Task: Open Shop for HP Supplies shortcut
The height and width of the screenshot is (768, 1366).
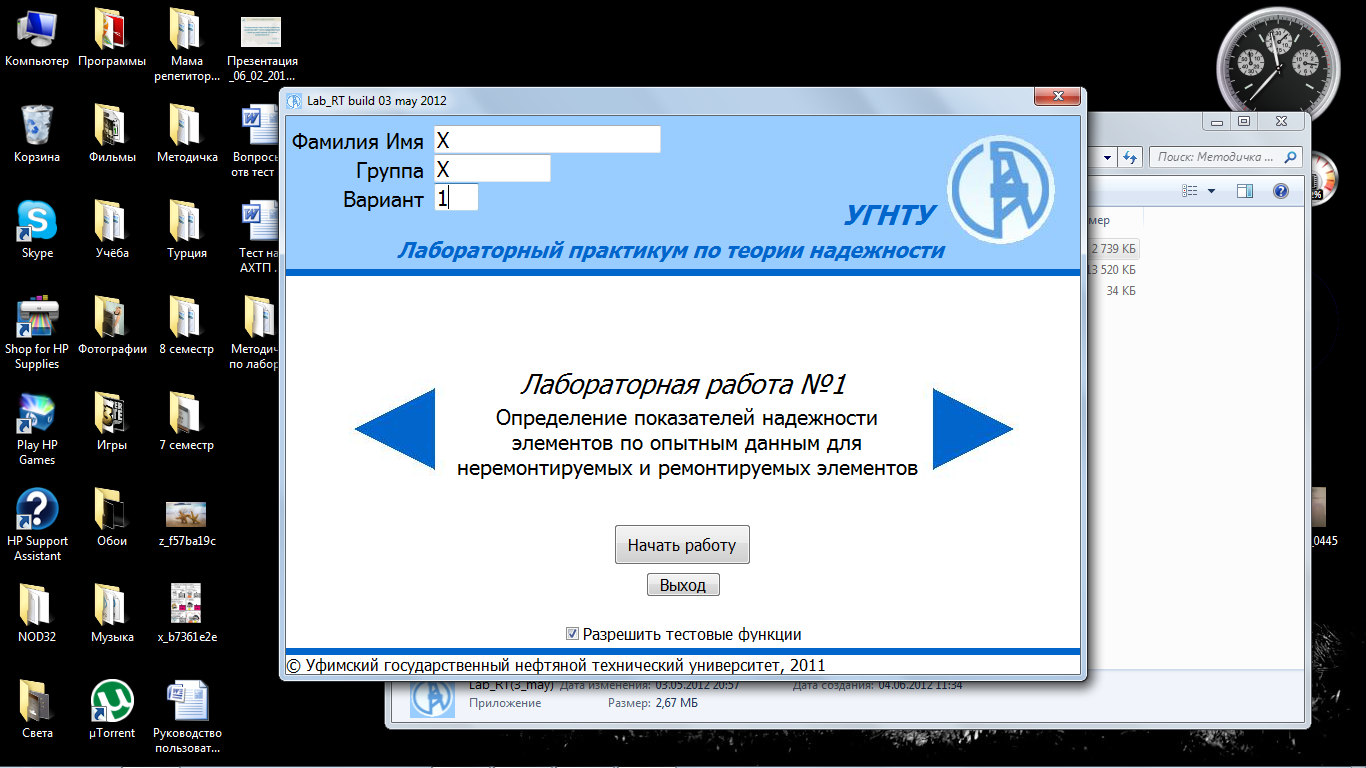Action: 37,333
